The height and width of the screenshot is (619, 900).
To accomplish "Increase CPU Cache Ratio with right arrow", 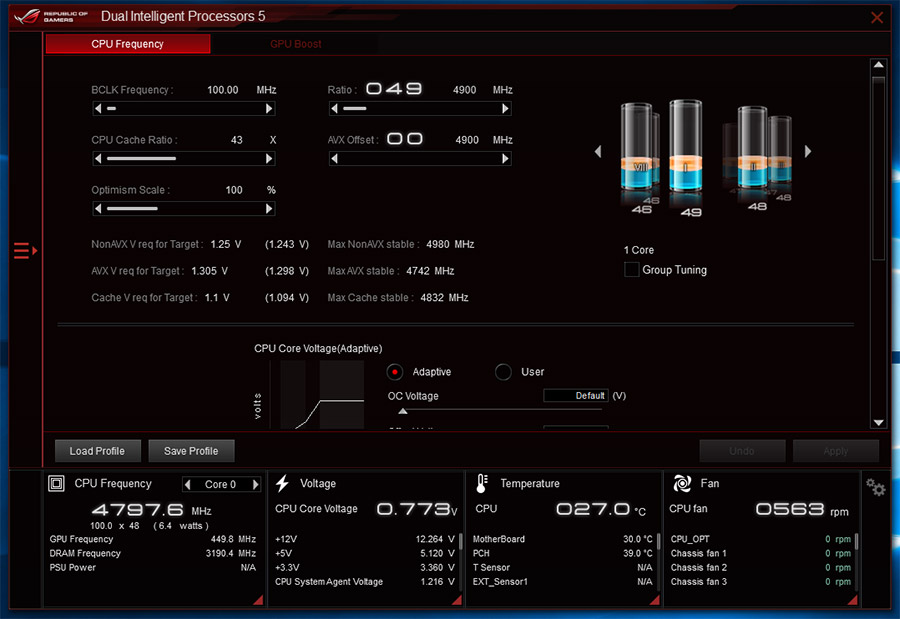I will point(269,158).
